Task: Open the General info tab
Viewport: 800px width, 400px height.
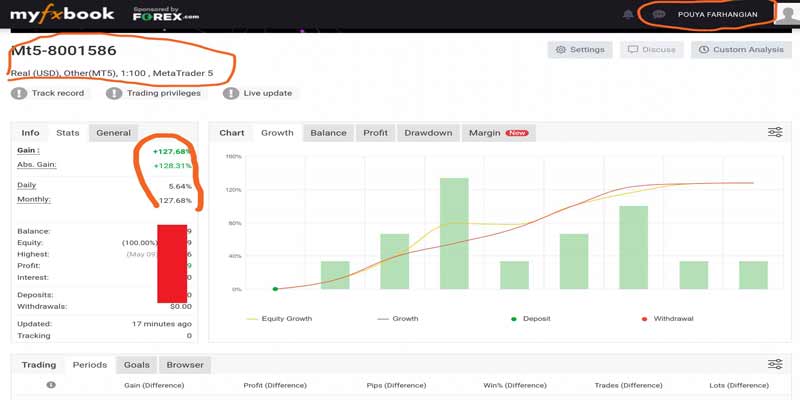Action: tap(113, 133)
